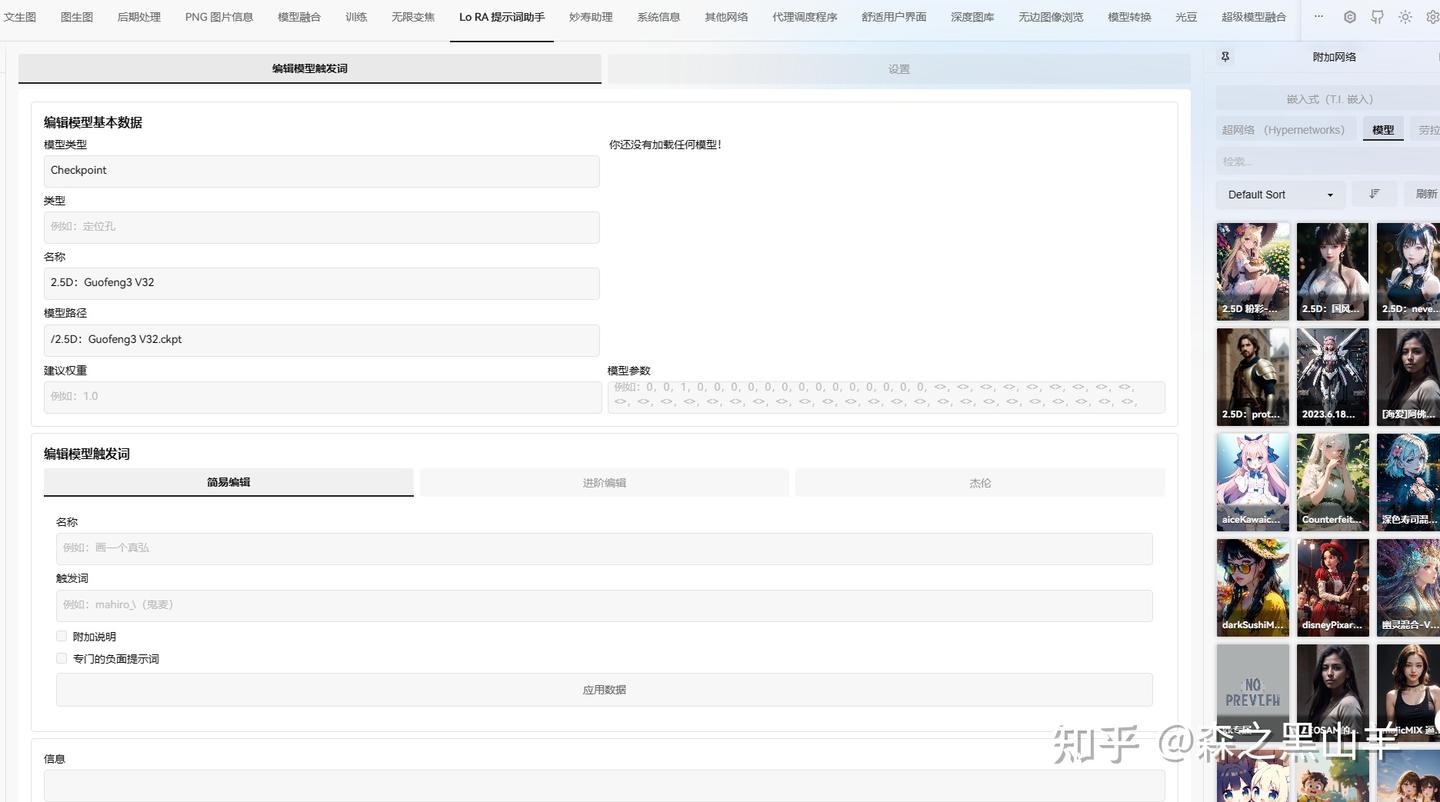Open the 训练 tab
The image size is (1440, 802).
[x=356, y=17]
